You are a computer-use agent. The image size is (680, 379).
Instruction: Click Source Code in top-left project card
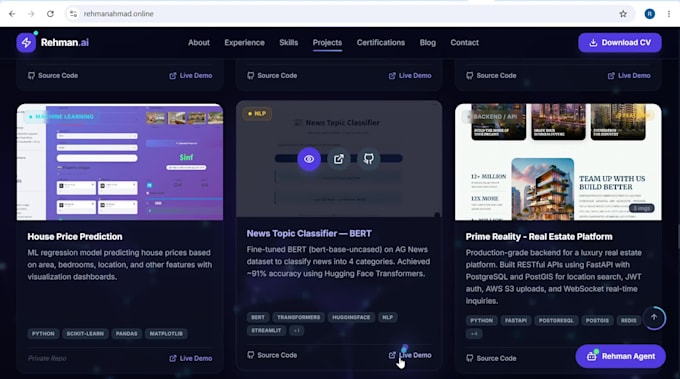53,75
